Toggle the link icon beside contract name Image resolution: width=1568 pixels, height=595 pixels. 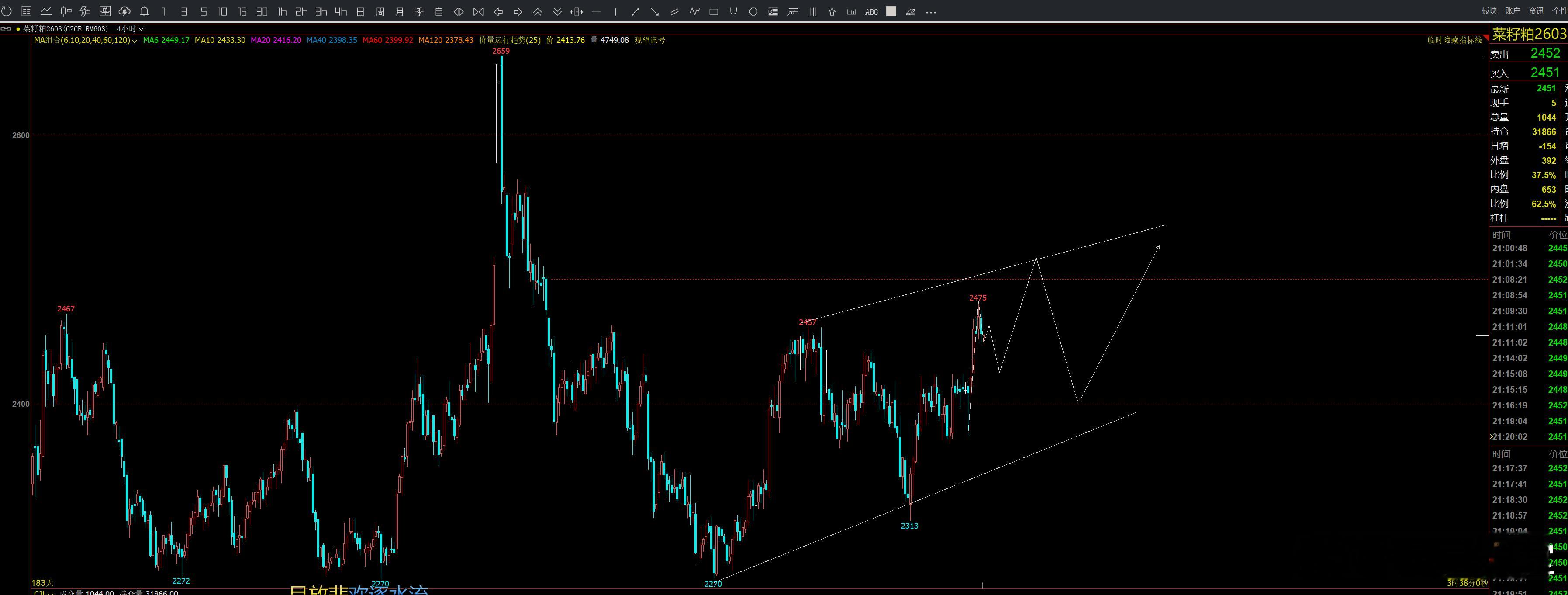(x=6, y=29)
